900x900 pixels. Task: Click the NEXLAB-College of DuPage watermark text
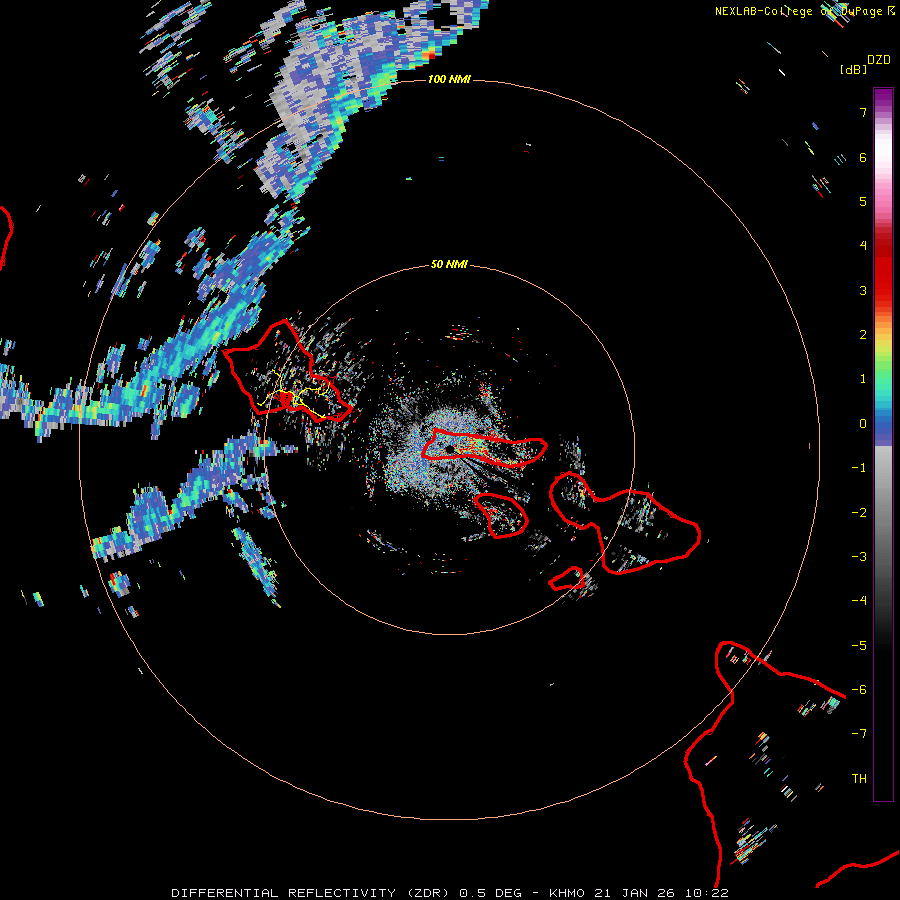tap(805, 11)
